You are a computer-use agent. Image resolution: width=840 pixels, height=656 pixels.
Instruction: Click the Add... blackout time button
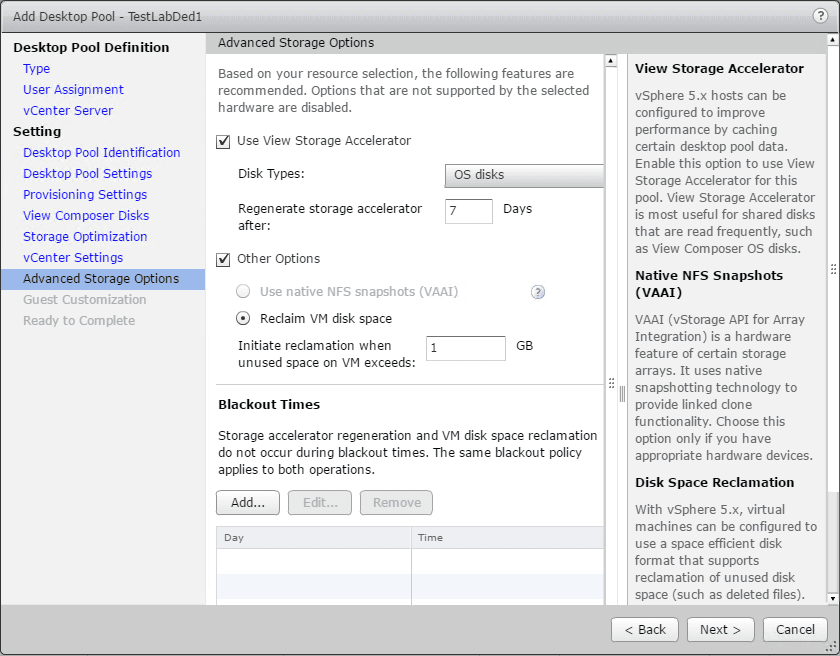pos(248,502)
